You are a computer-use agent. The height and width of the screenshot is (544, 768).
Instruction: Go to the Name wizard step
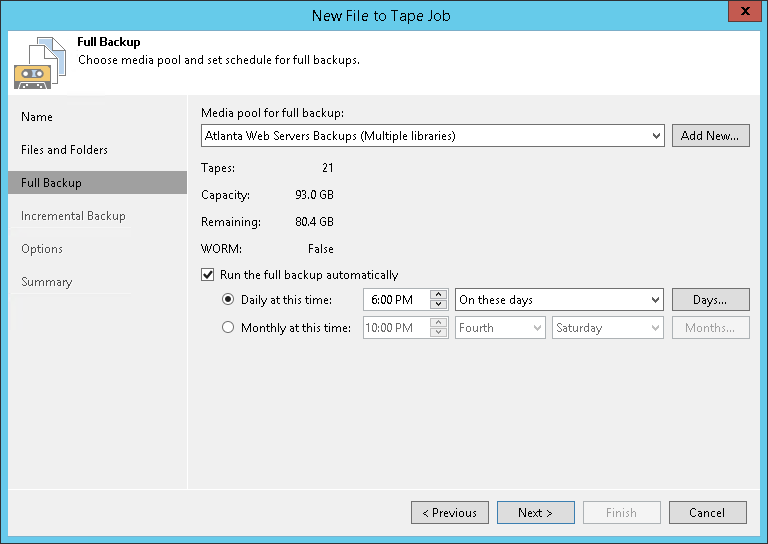click(x=37, y=117)
